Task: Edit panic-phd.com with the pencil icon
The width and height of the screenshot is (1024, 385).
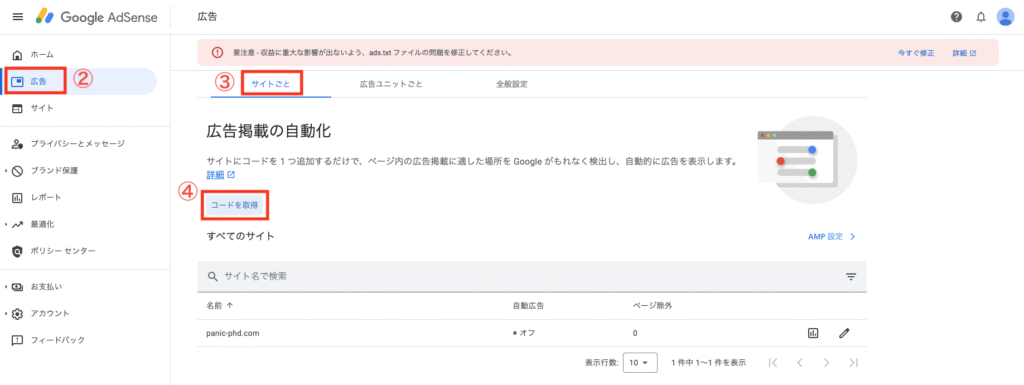Action: pos(844,333)
